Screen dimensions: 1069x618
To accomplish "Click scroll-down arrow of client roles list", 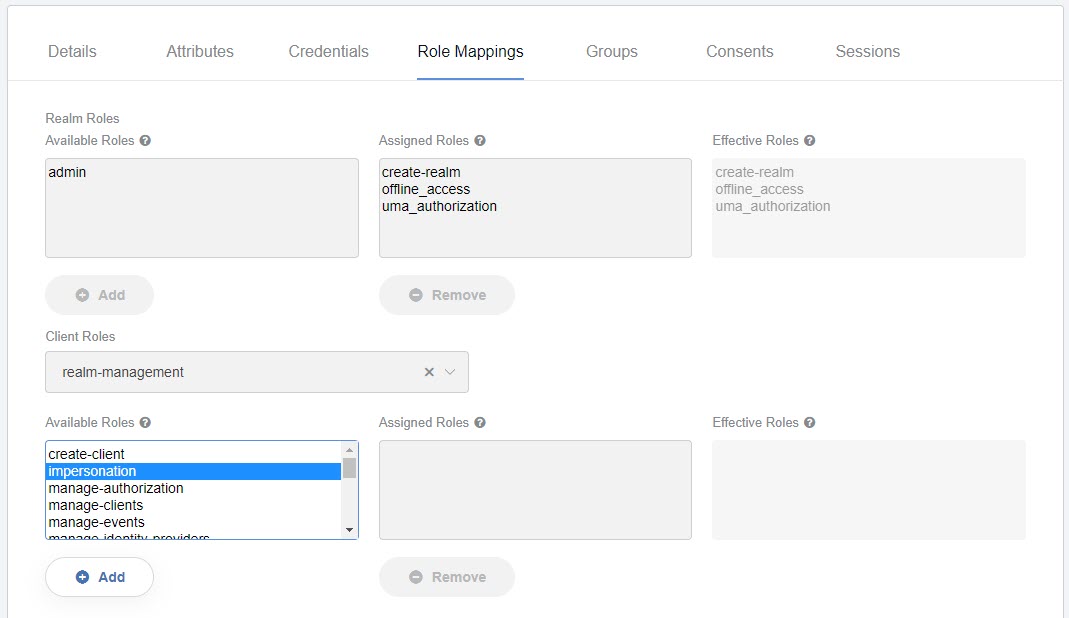I will (x=349, y=530).
